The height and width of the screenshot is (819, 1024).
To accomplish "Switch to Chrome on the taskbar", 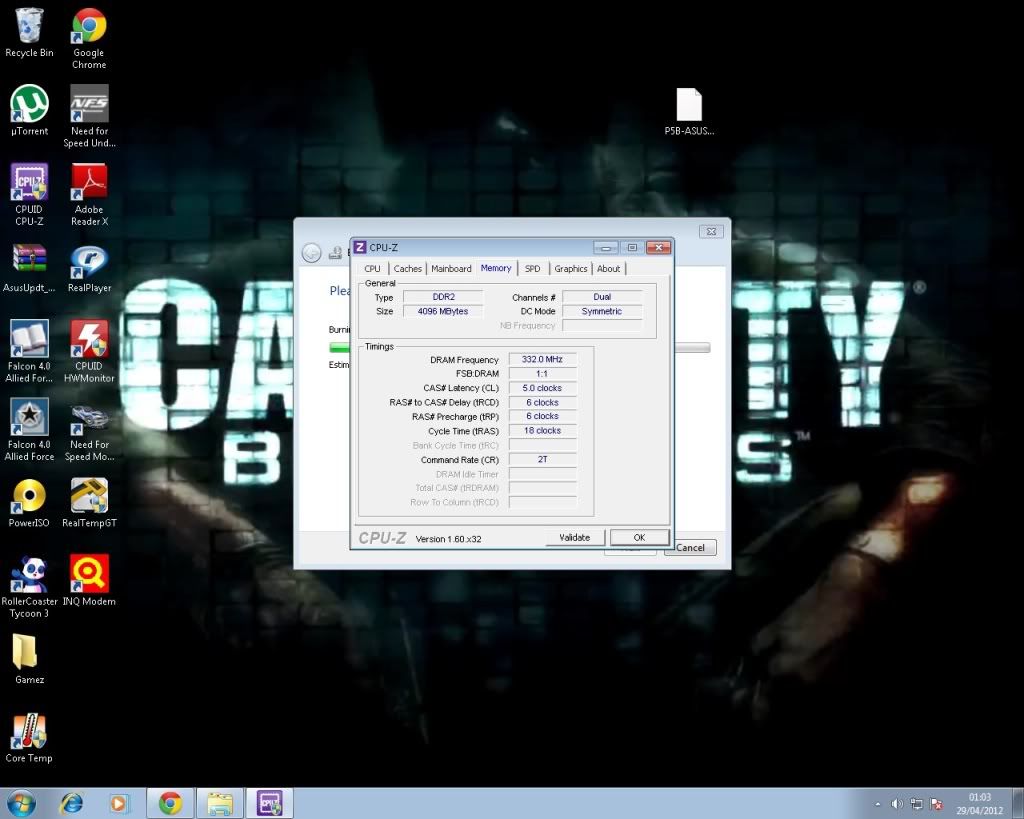I will click(x=170, y=803).
